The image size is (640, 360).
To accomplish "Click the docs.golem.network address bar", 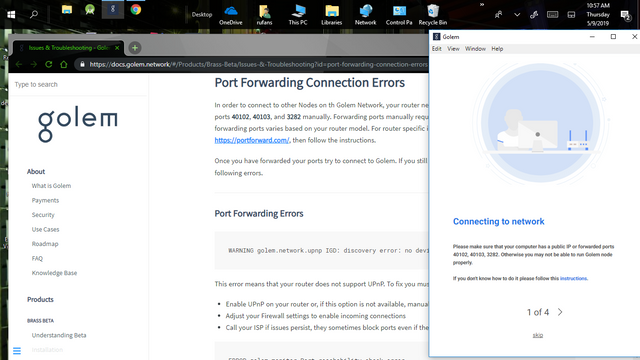I will click(x=251, y=64).
